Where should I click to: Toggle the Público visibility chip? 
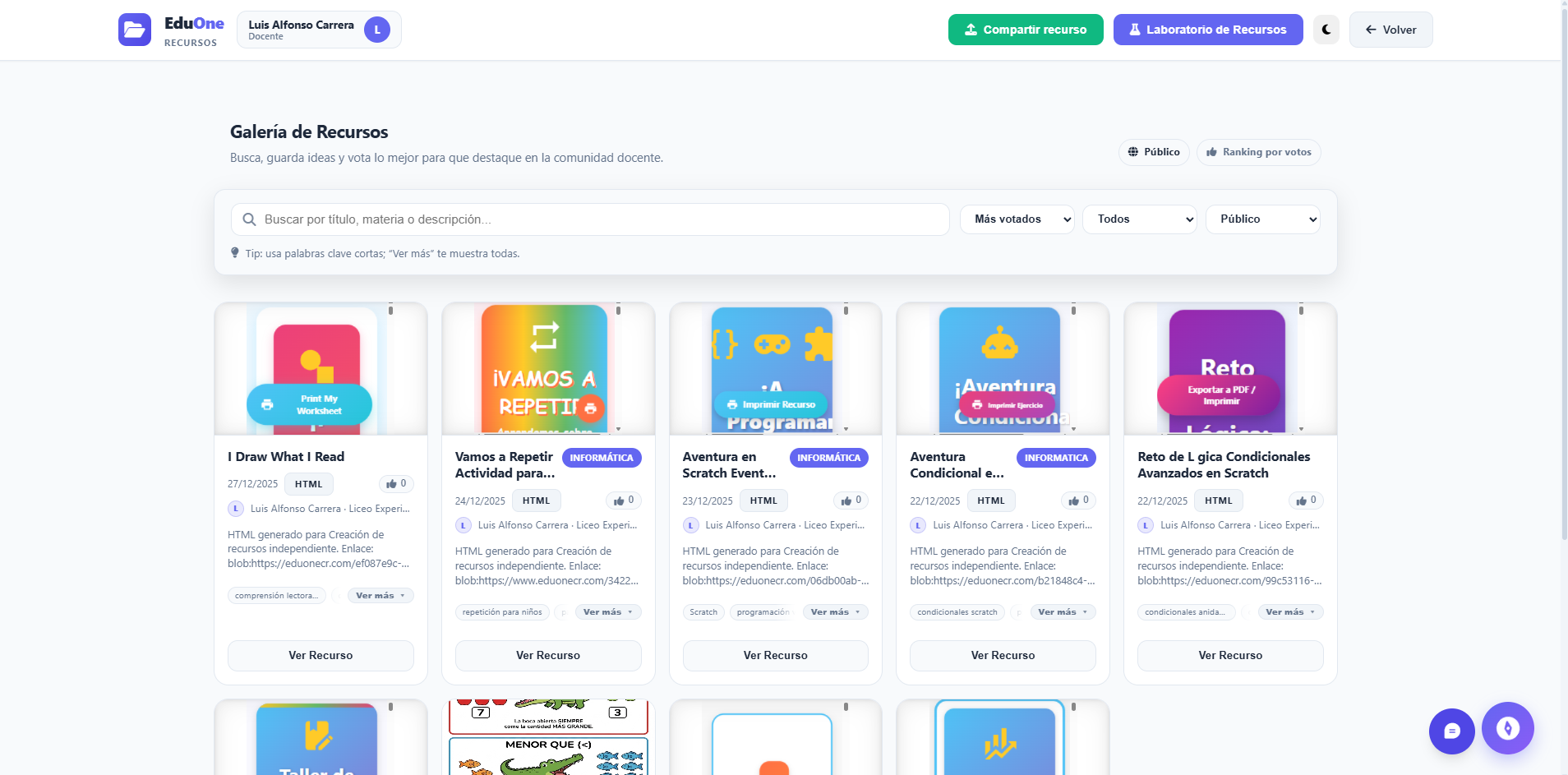pyautogui.click(x=1153, y=152)
